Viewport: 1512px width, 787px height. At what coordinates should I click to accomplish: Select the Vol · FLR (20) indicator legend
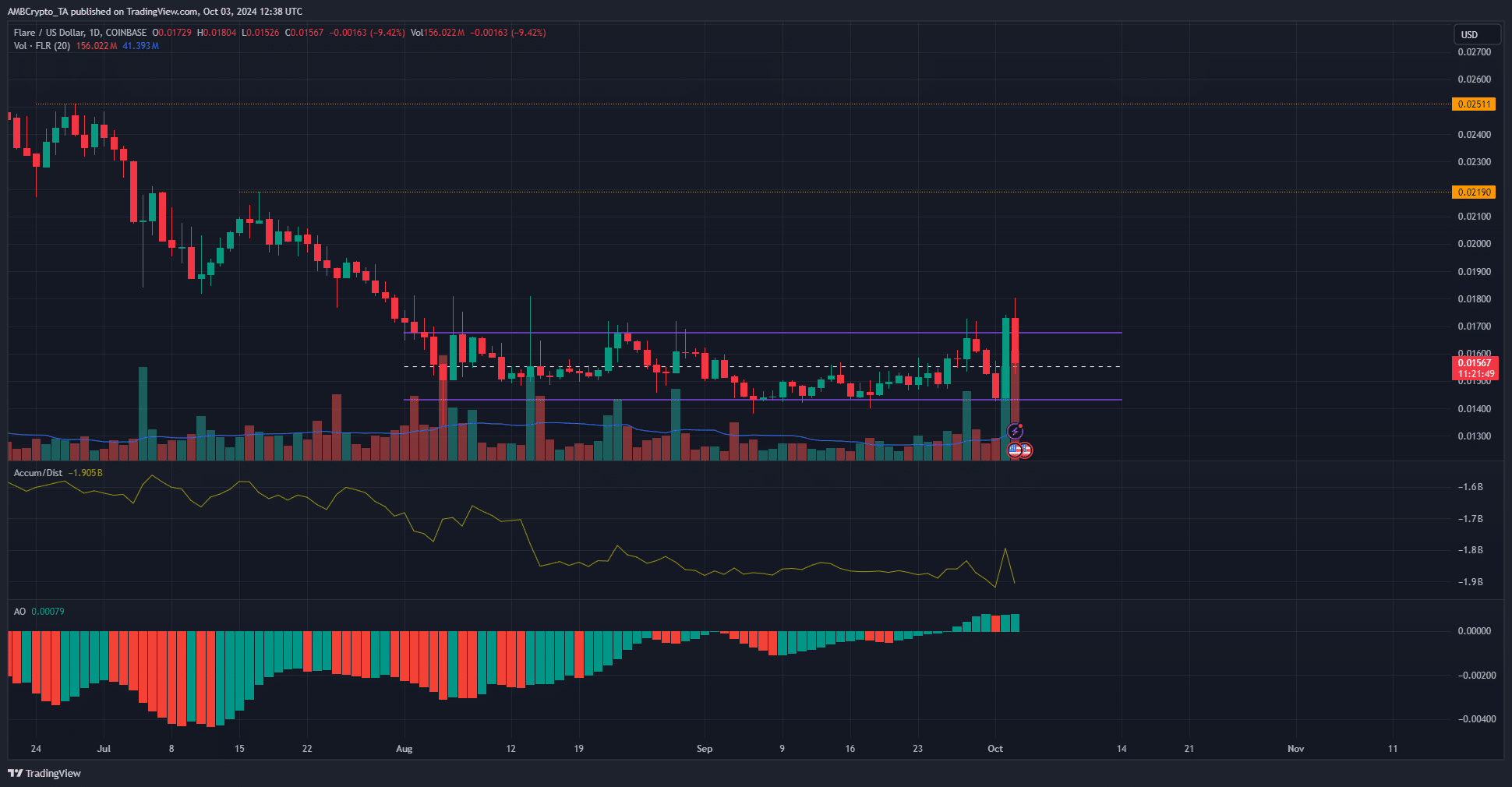pos(41,46)
